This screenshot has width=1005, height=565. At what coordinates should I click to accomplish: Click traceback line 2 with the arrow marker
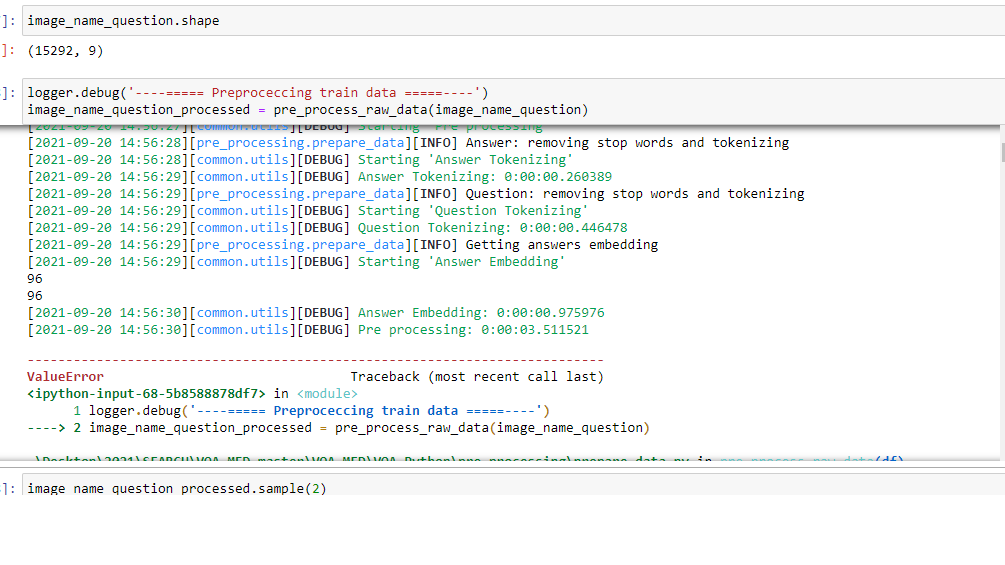338,428
